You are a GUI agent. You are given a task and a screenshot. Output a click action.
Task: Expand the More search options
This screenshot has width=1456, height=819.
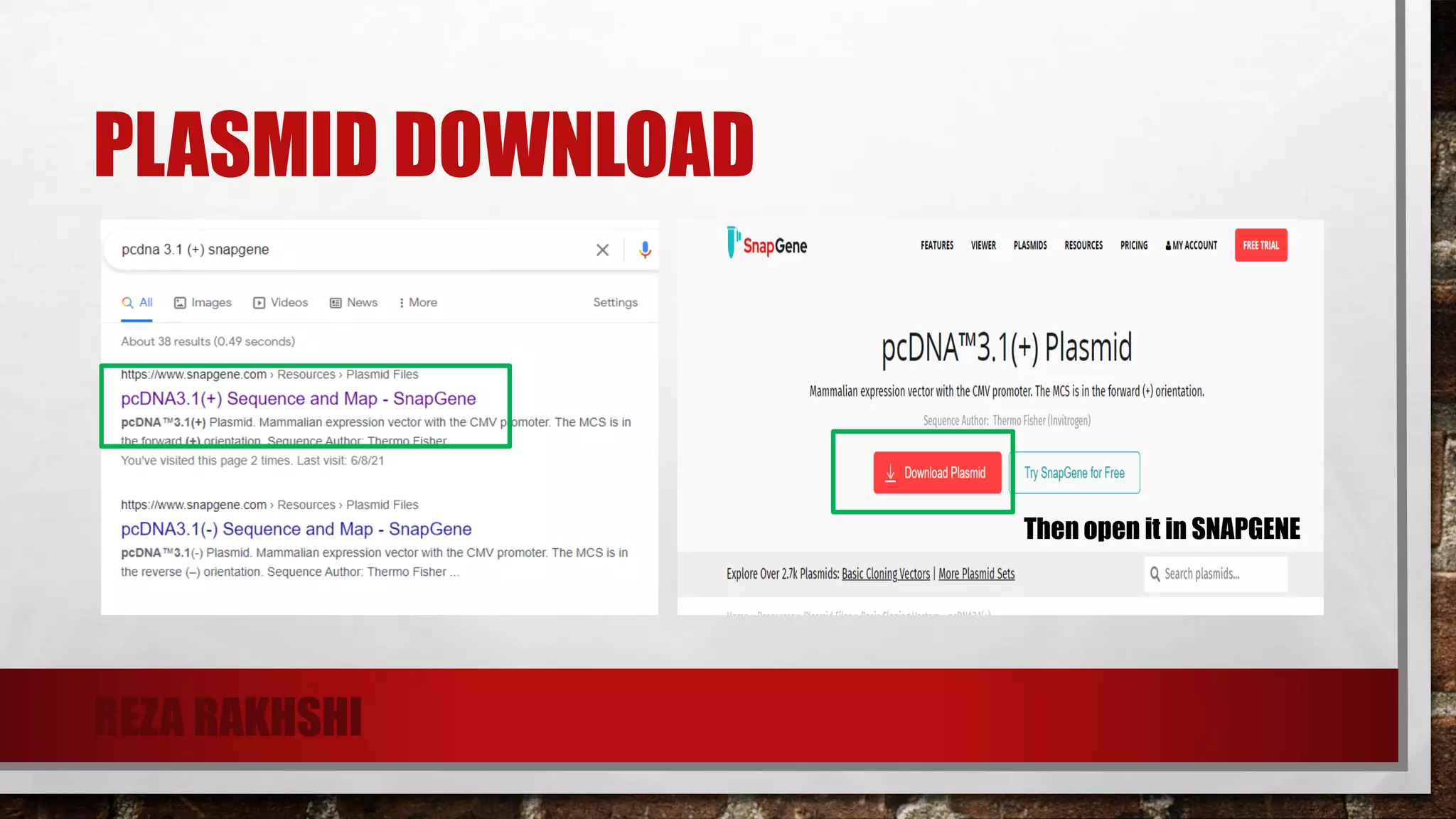pyautogui.click(x=418, y=303)
